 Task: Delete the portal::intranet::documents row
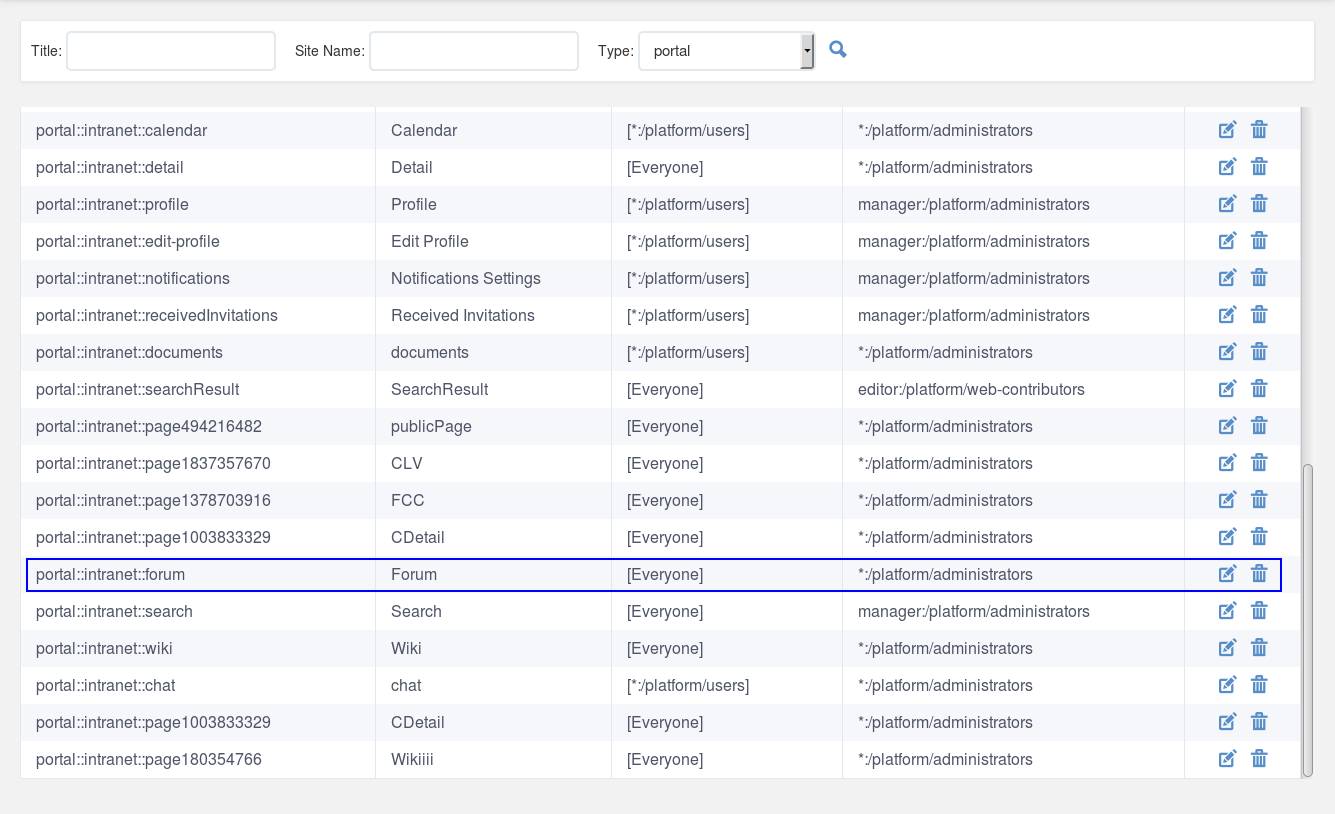1259,352
